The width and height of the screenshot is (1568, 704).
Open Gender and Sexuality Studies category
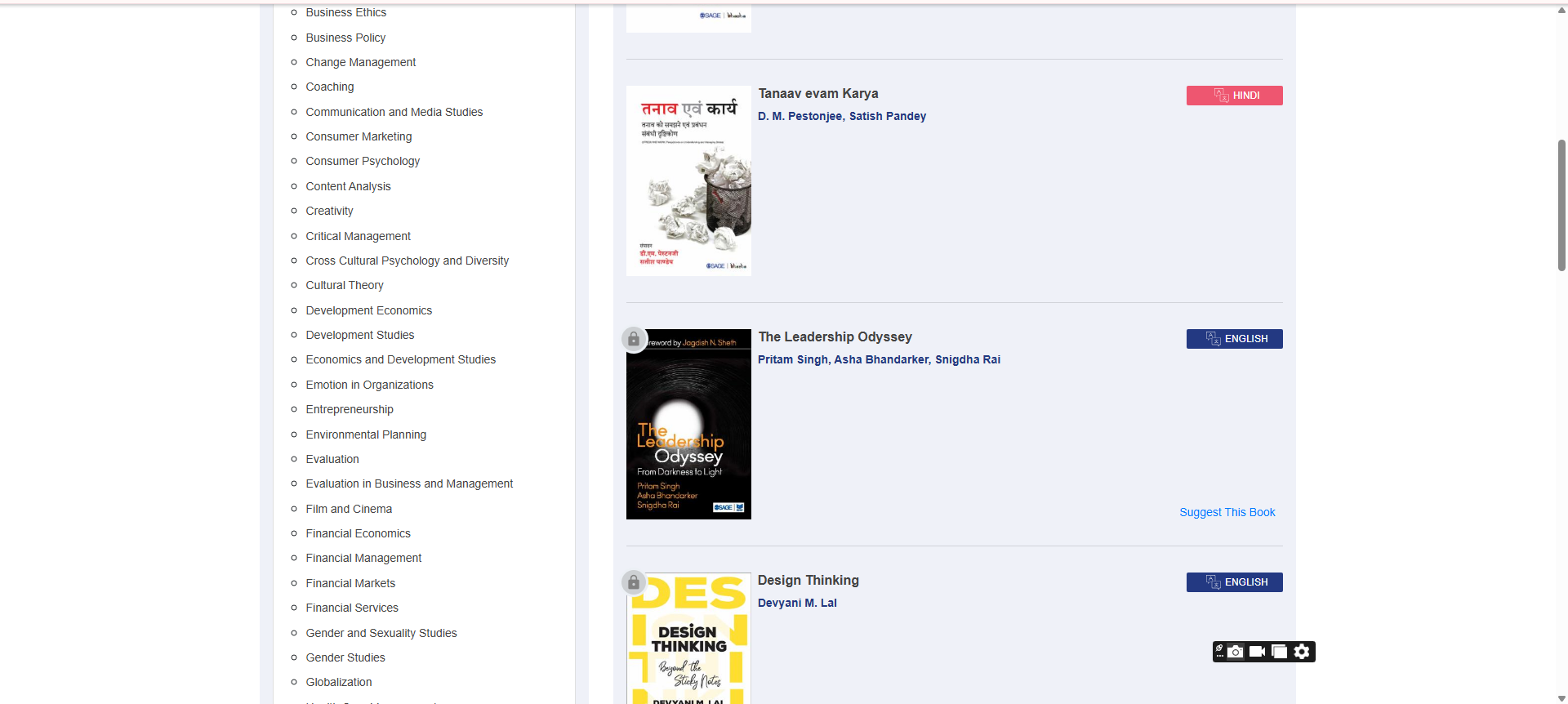pyautogui.click(x=381, y=633)
